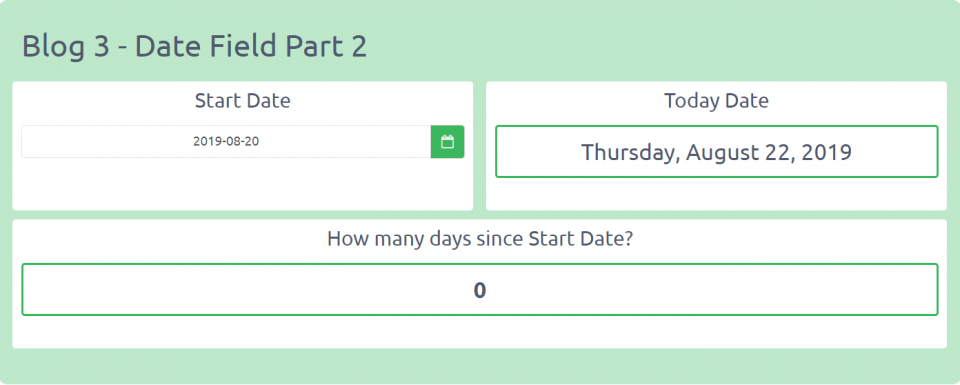960x385 pixels.
Task: Click empty space below Today Date box
Action: [x=716, y=193]
